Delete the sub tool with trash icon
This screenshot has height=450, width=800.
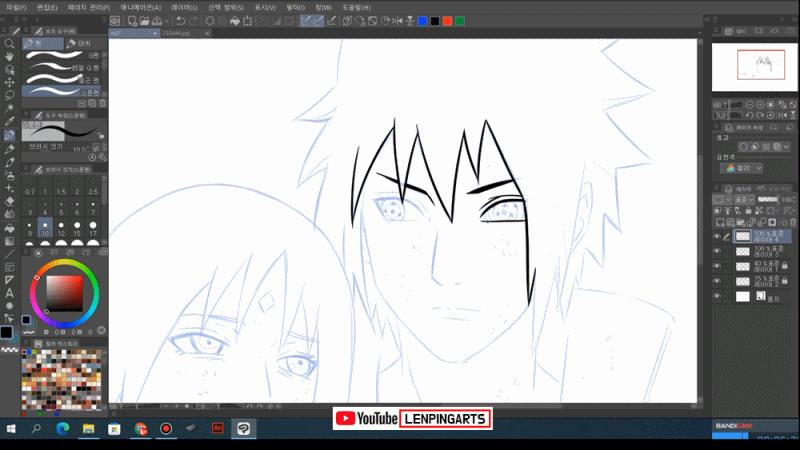(103, 103)
